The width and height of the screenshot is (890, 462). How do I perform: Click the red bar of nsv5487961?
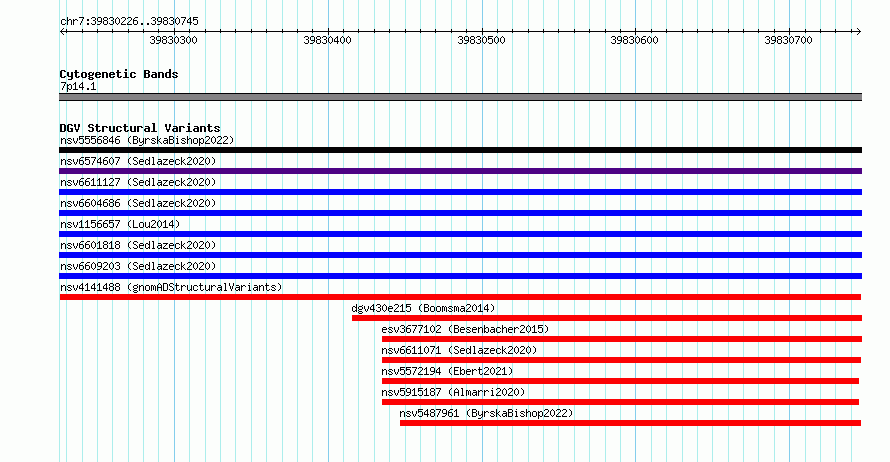point(631,423)
